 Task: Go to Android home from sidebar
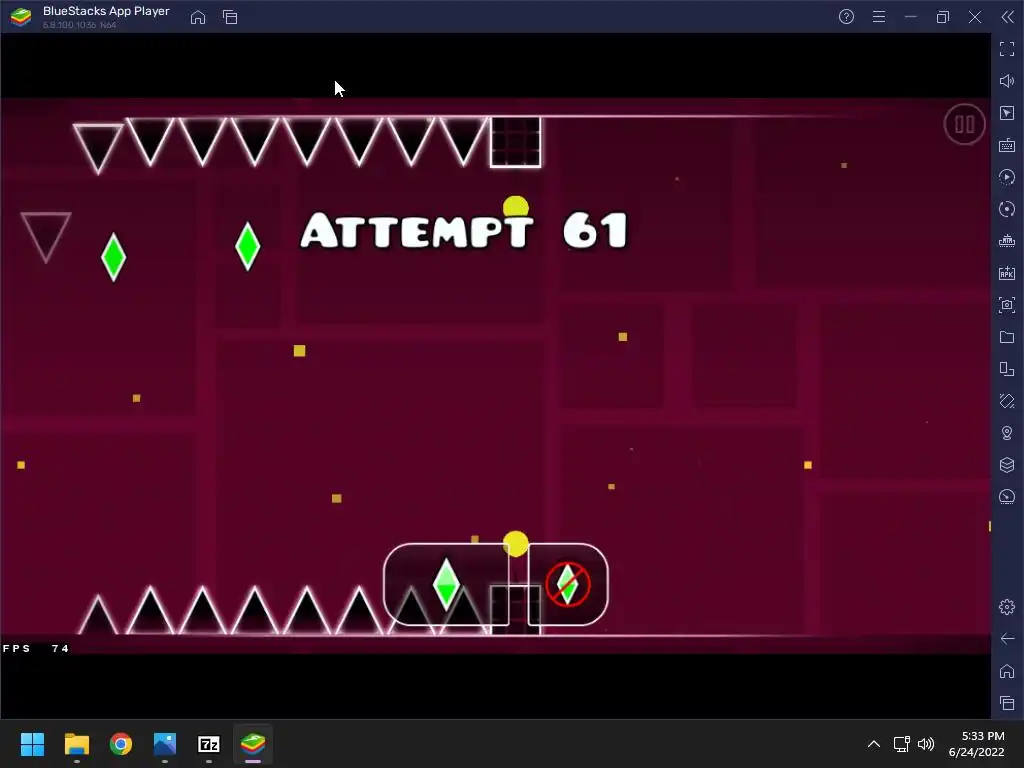point(1007,671)
